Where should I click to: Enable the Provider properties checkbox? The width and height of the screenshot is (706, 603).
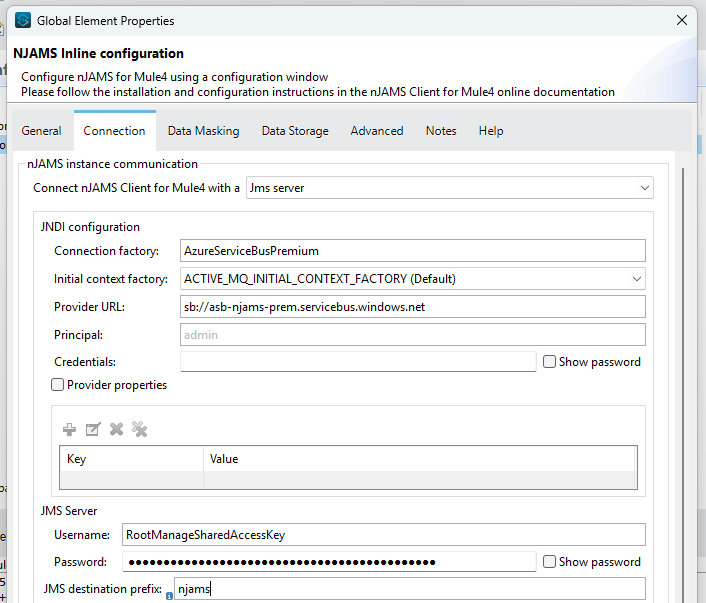pyautogui.click(x=57, y=385)
